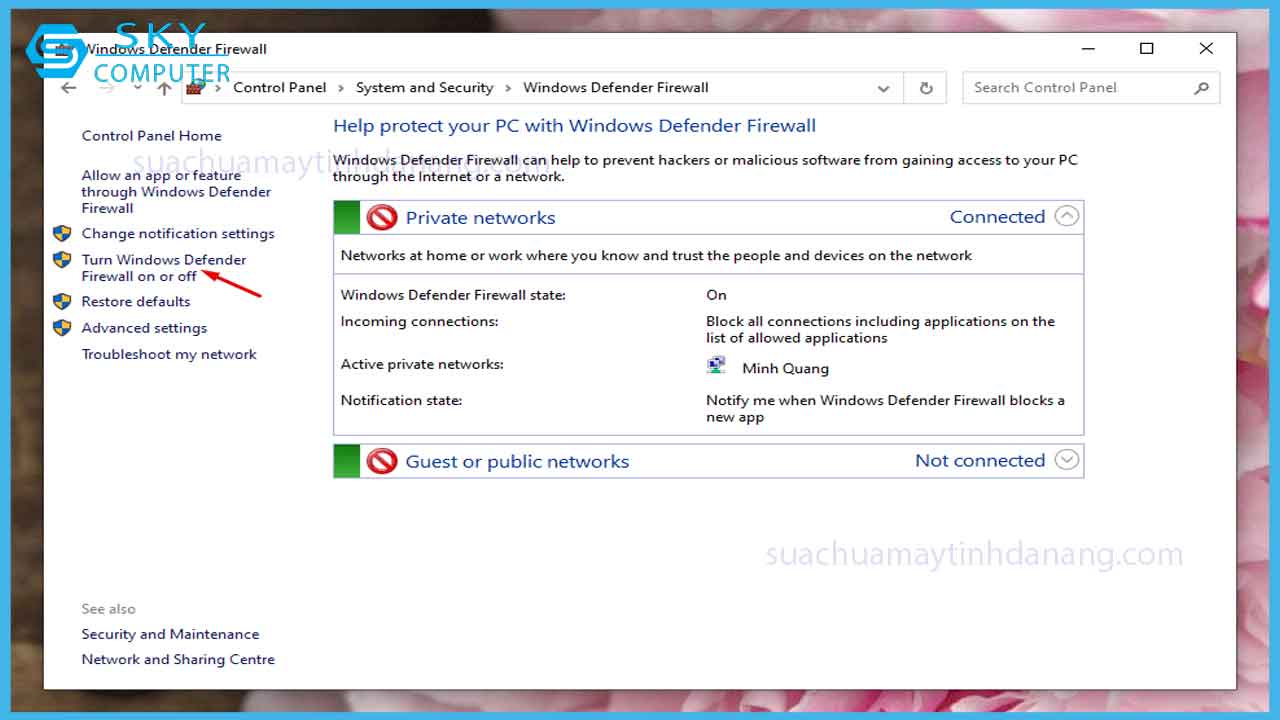Click blocked icon next to Private networks
Image resolution: width=1280 pixels, height=720 pixels.
pyautogui.click(x=382, y=217)
